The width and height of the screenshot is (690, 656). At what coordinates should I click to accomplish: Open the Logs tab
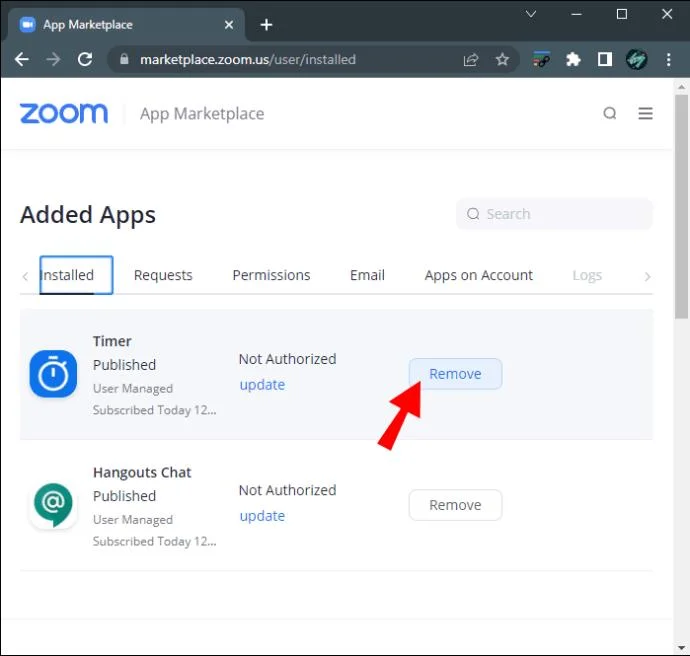[x=587, y=275]
